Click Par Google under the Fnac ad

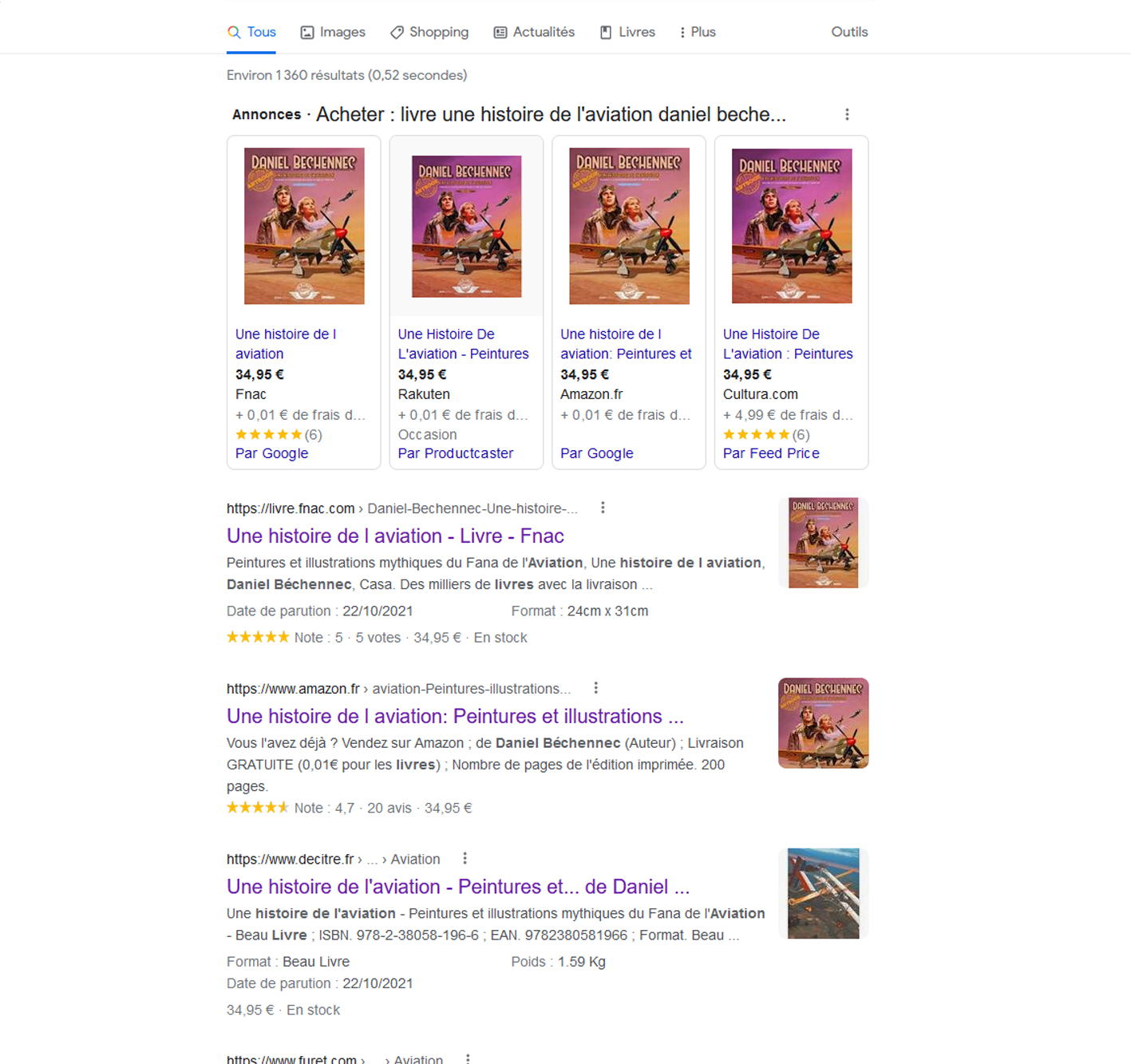[x=271, y=453]
